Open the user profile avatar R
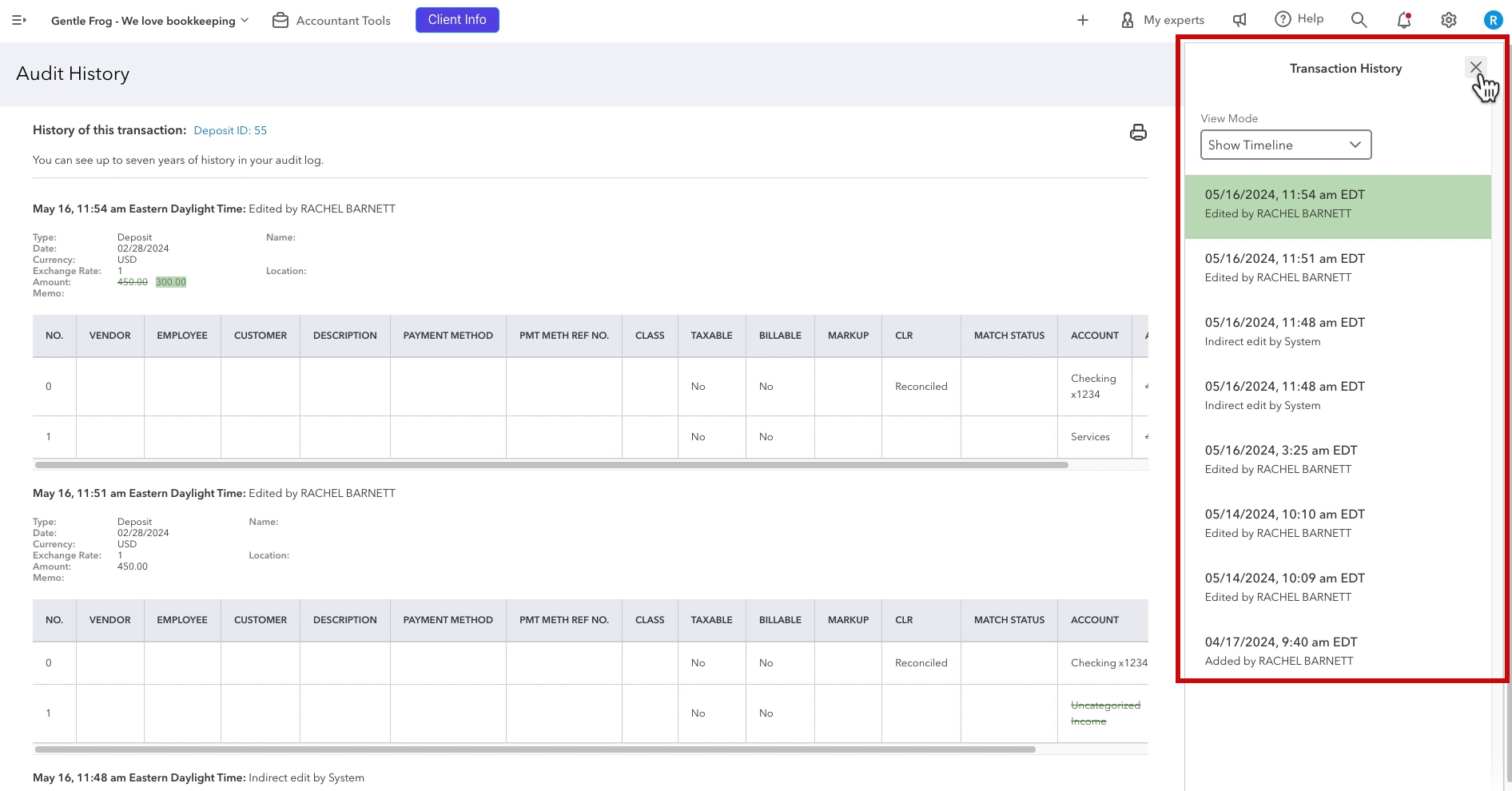 (x=1493, y=20)
